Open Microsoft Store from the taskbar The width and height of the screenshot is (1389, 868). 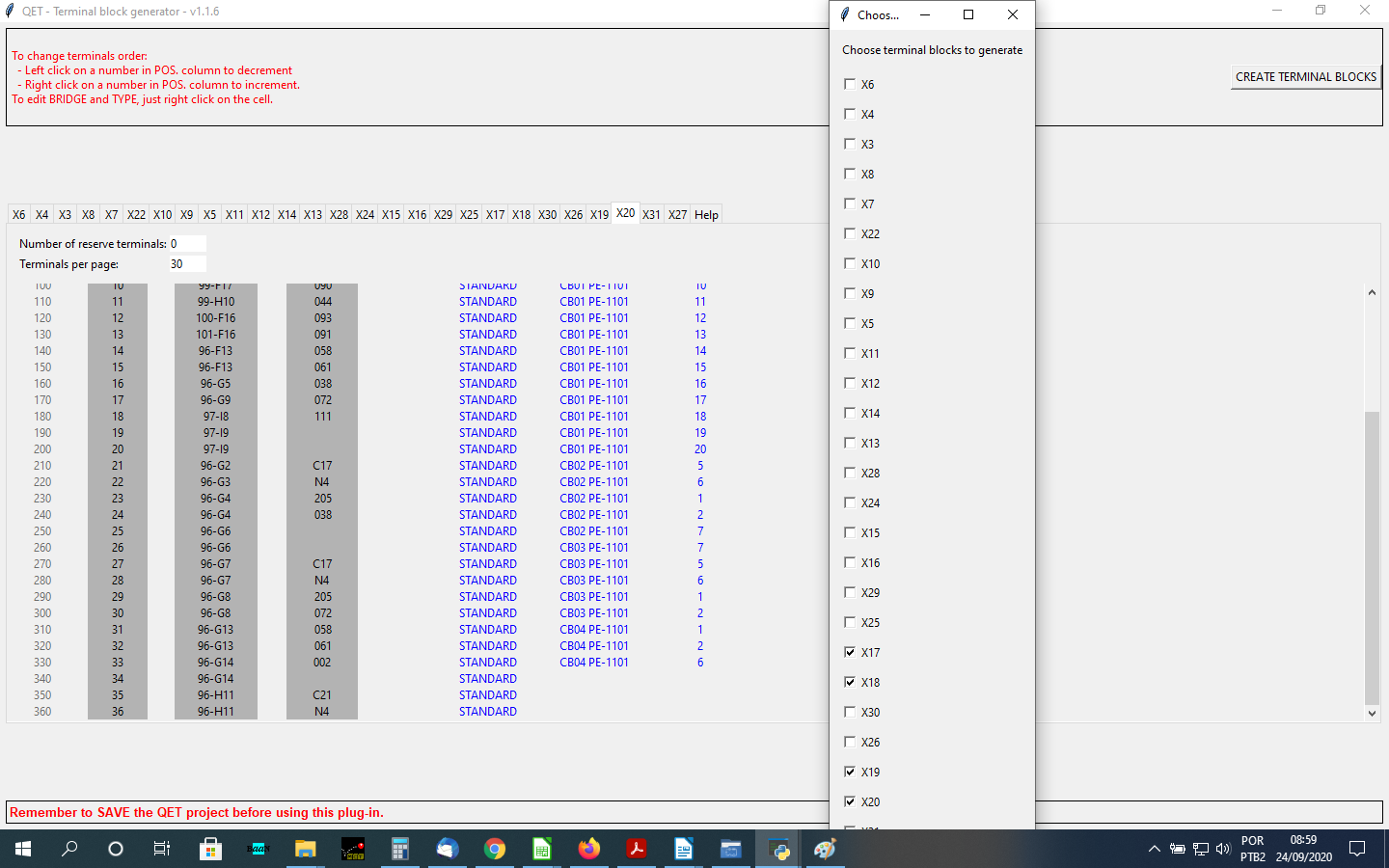point(210,849)
